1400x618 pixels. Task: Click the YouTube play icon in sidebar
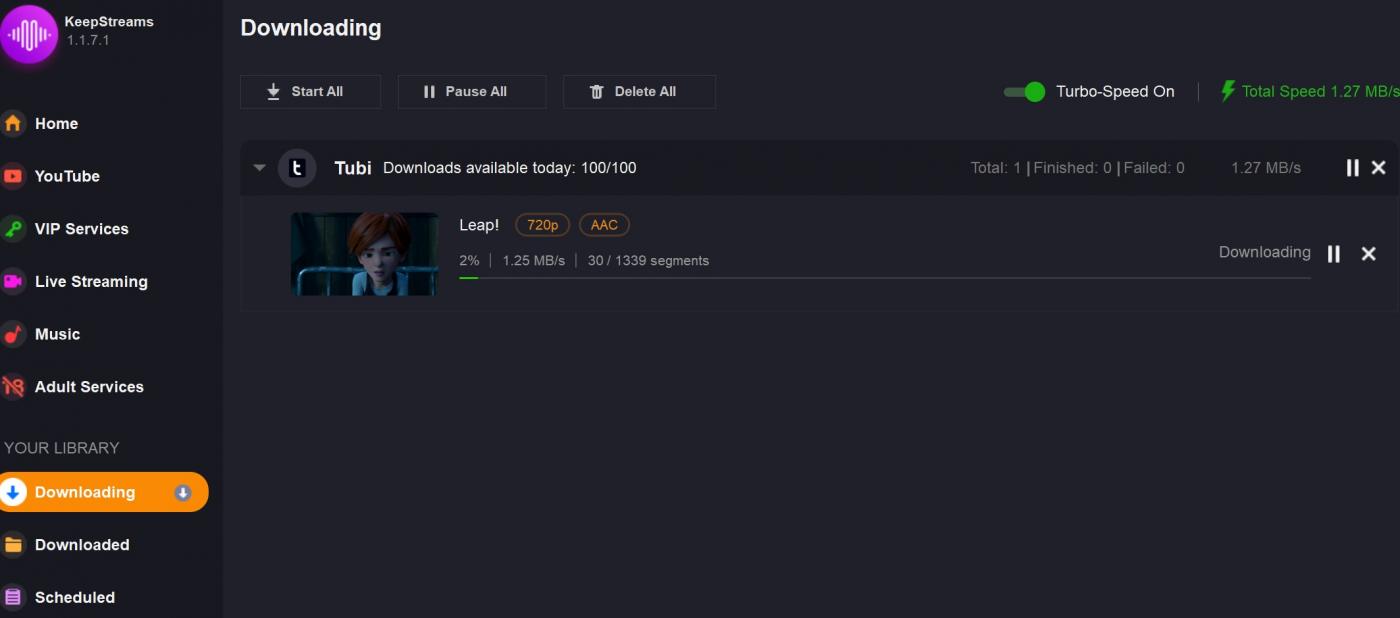pyautogui.click(x=12, y=176)
